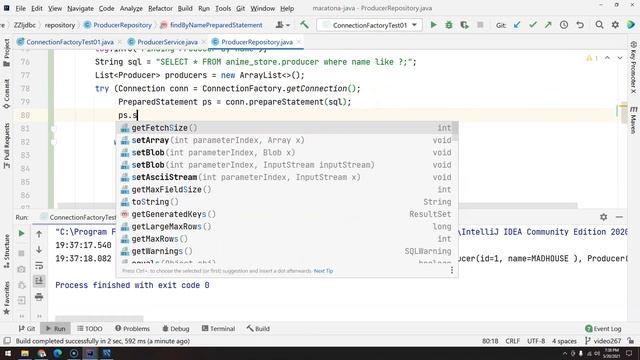640x360 pixels.
Task: Rollback changes with the undo icon
Action: click(x=580, y=25)
